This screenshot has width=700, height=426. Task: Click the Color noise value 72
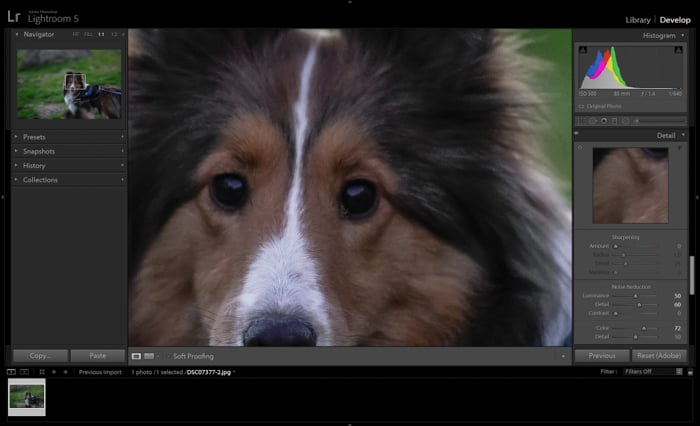[x=678, y=328]
